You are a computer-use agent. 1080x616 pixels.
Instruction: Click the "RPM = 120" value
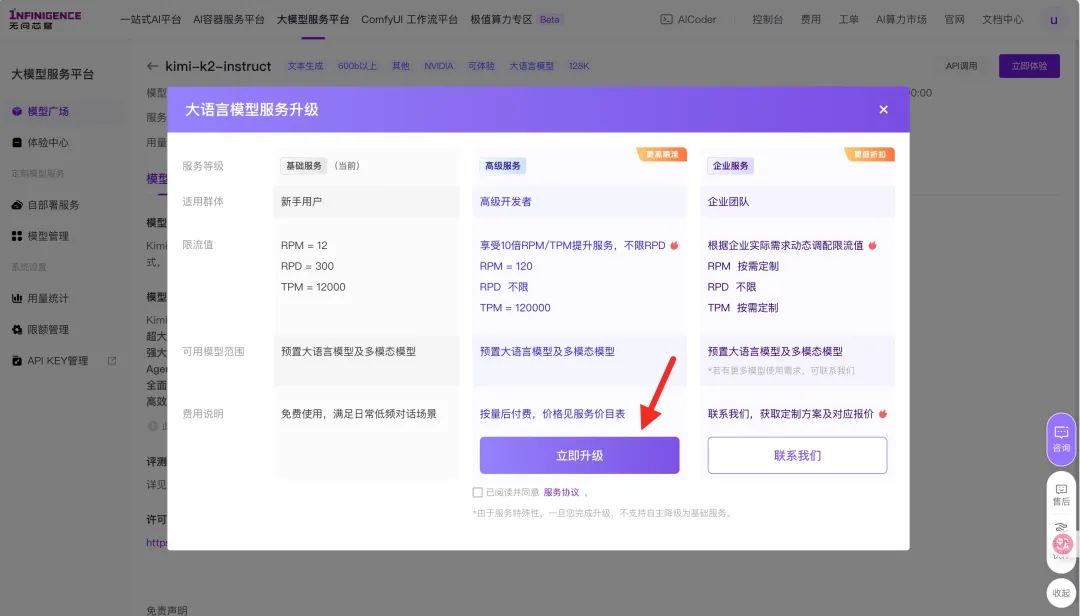pyautogui.click(x=506, y=266)
